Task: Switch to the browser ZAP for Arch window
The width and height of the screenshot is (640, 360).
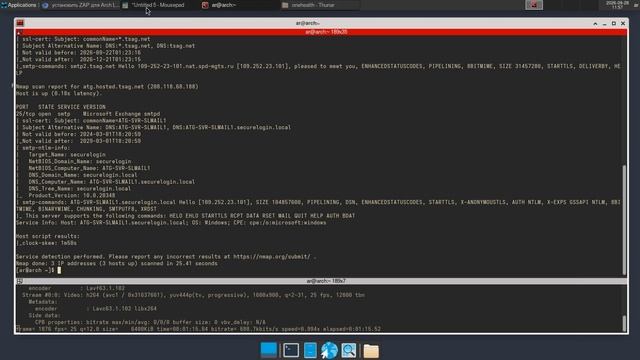Action: (x=80, y=5)
